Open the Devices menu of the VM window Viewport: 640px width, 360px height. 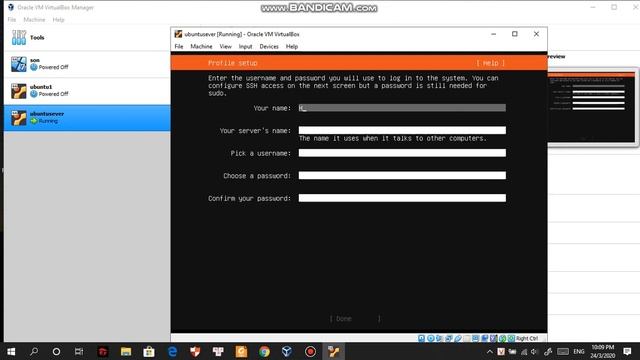(x=269, y=47)
